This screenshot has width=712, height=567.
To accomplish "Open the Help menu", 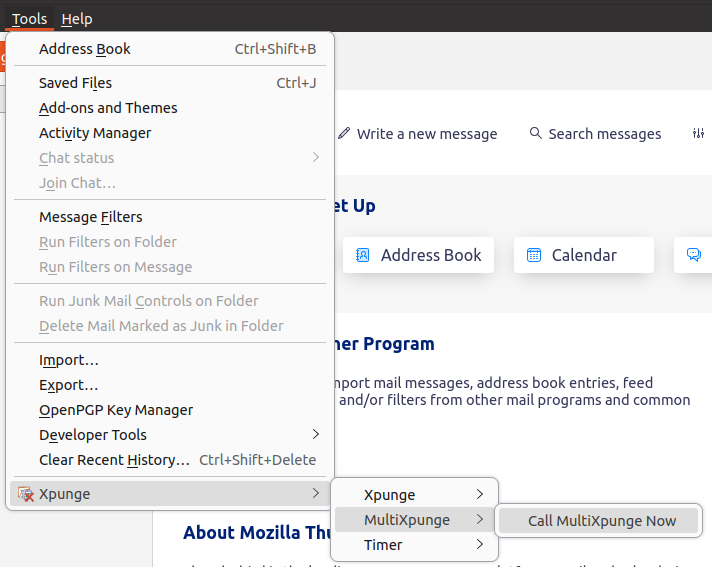I will tap(77, 19).
